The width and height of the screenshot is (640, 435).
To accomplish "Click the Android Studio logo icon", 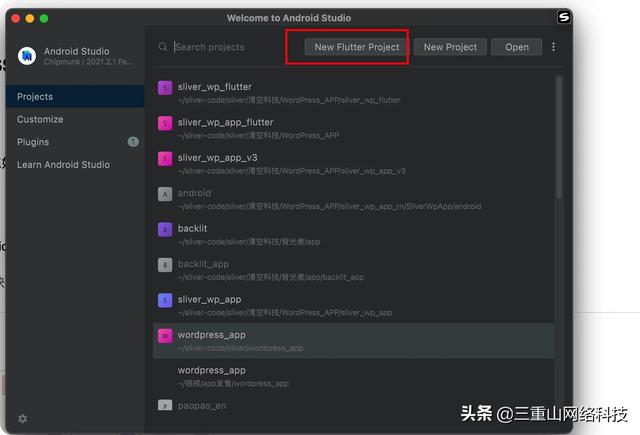I will pyautogui.click(x=27, y=56).
